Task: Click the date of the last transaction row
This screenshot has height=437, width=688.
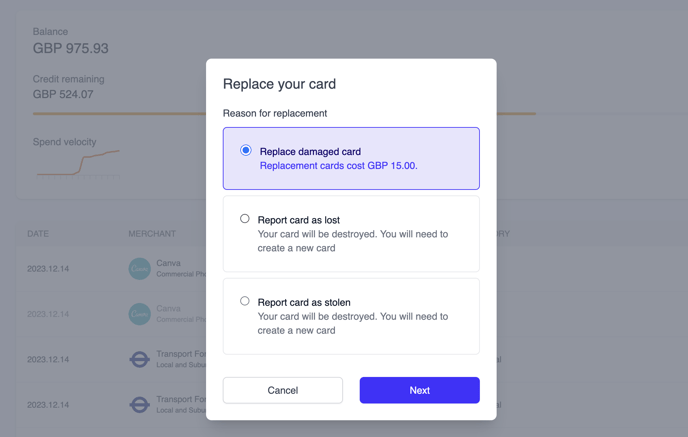Action: (48, 405)
